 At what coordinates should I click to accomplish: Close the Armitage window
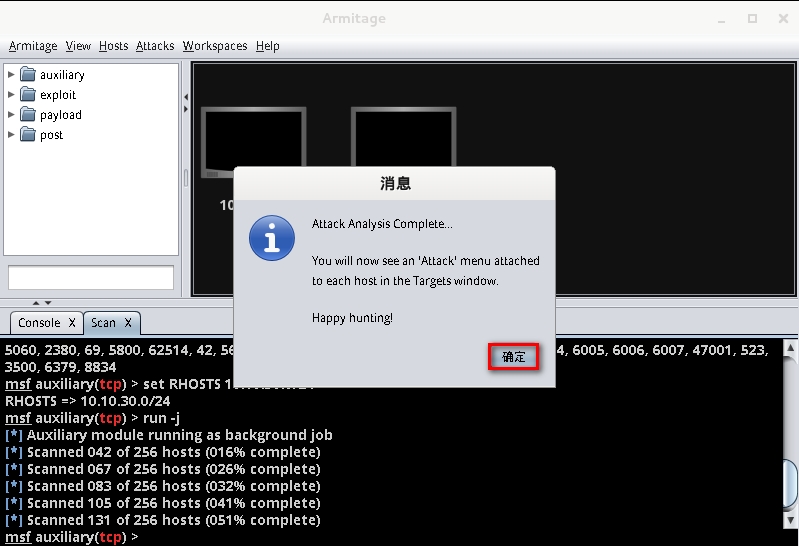(x=784, y=18)
